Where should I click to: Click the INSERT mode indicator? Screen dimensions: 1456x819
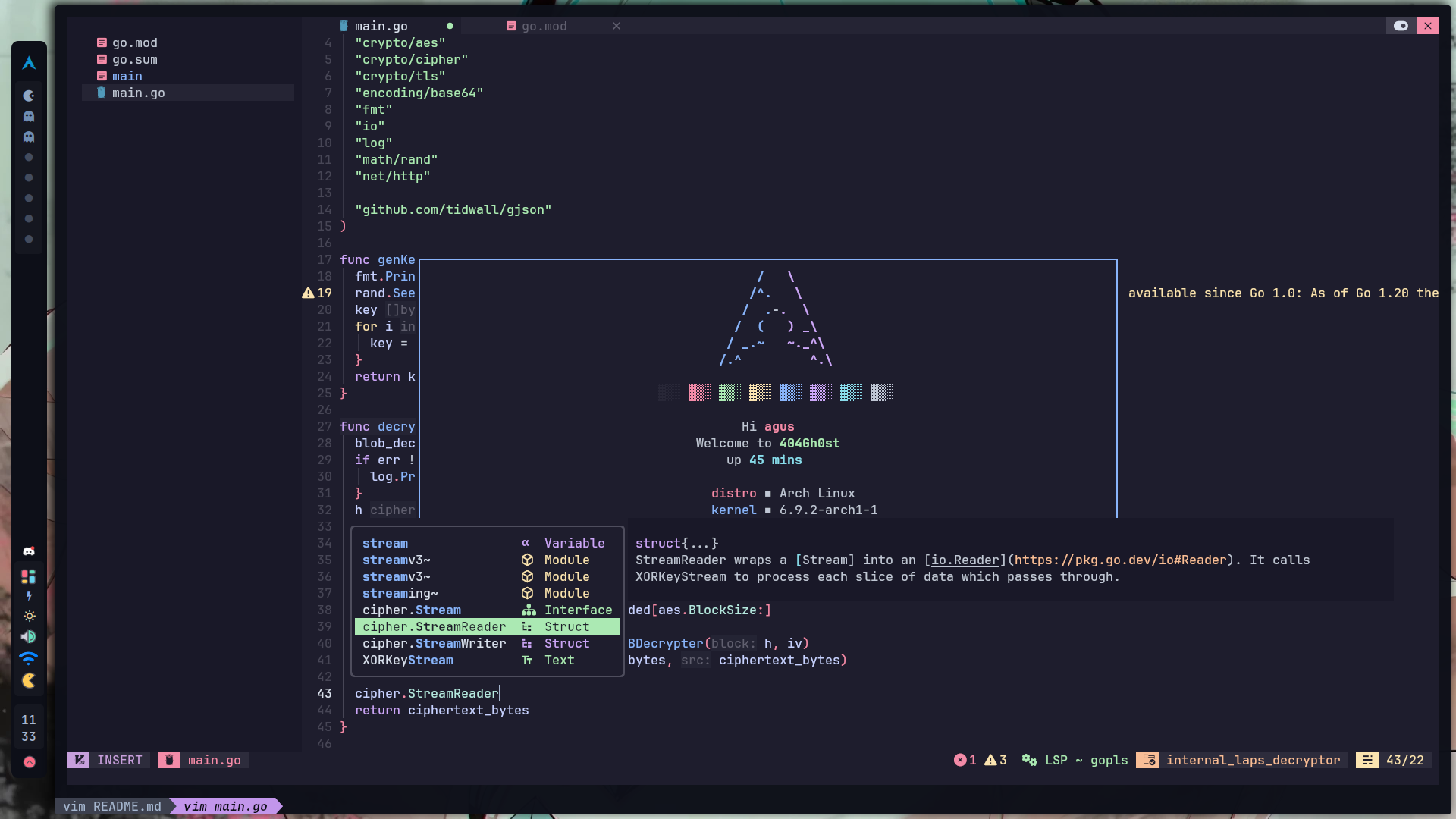click(120, 760)
